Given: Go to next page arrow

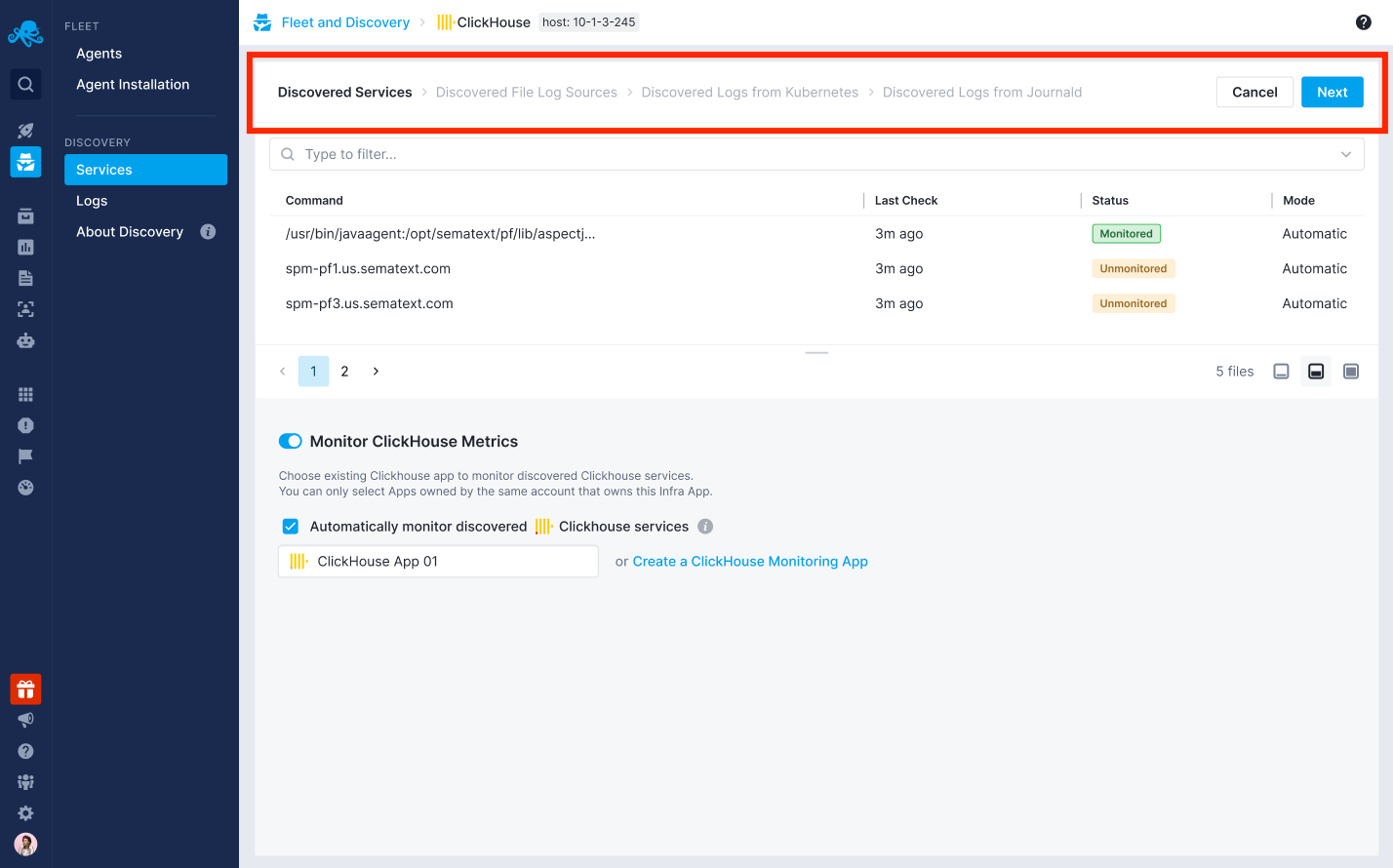Looking at the screenshot, I should pyautogui.click(x=377, y=372).
